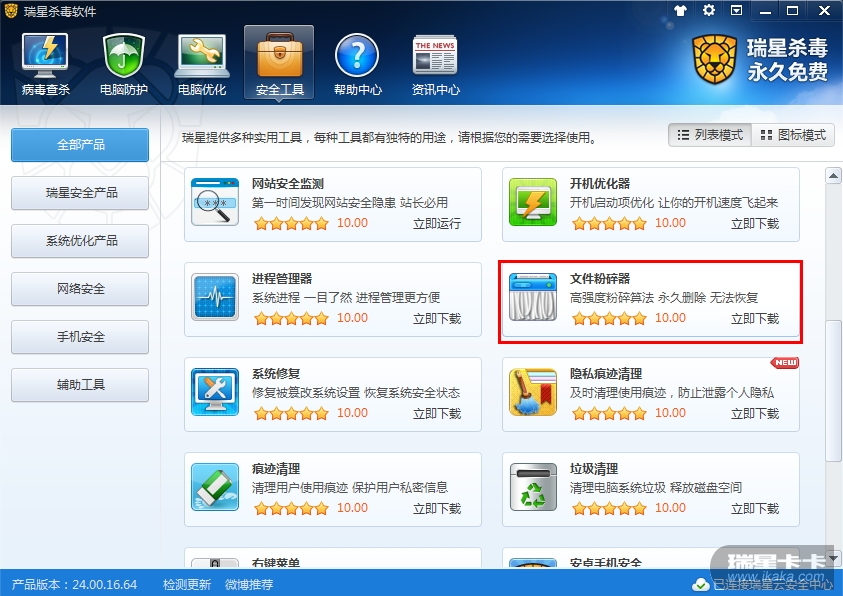Click the vertical scrollbar thumb

pyautogui.click(x=833, y=391)
